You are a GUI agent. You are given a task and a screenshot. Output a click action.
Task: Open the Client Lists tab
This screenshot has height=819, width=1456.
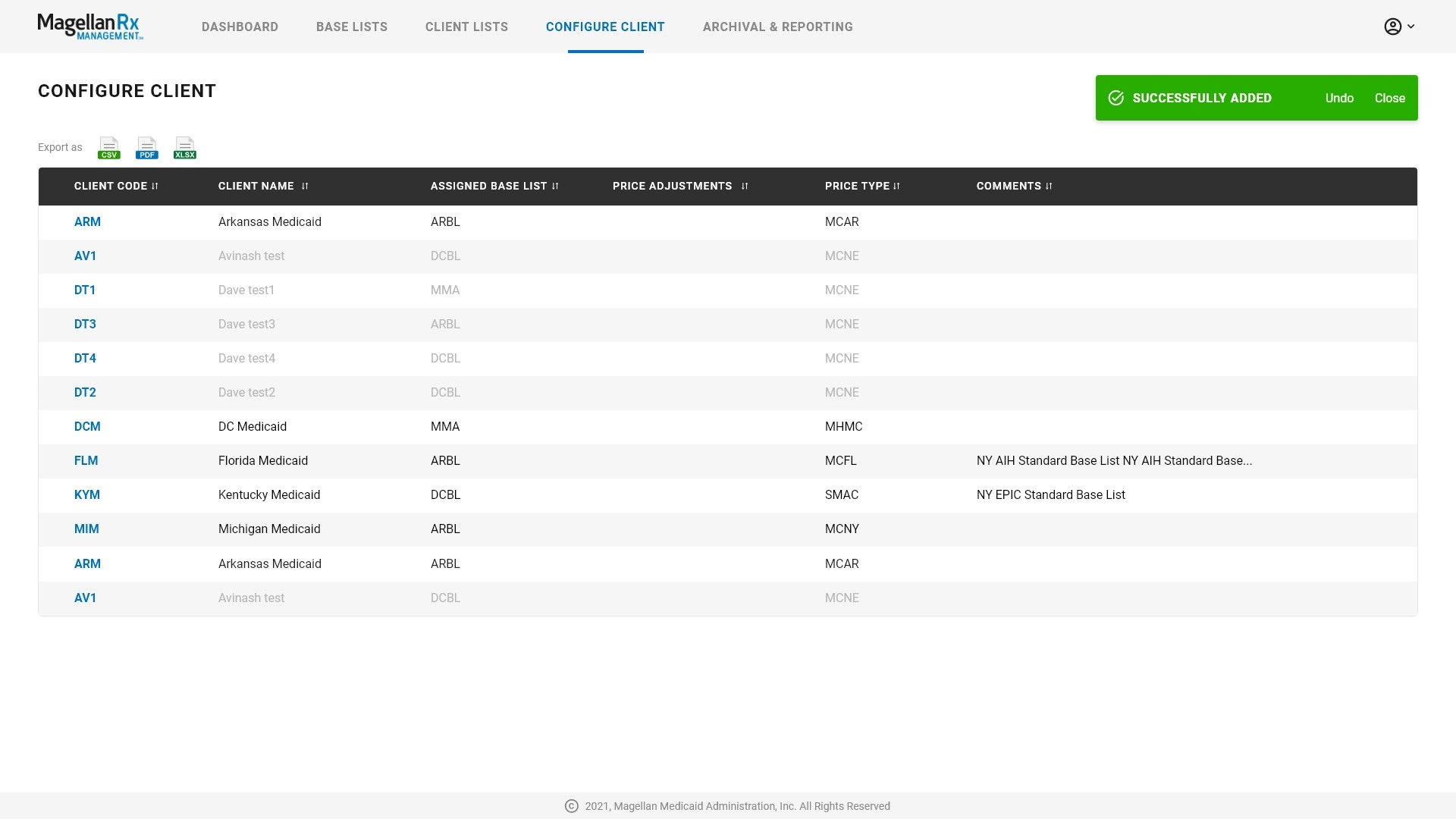pyautogui.click(x=466, y=27)
